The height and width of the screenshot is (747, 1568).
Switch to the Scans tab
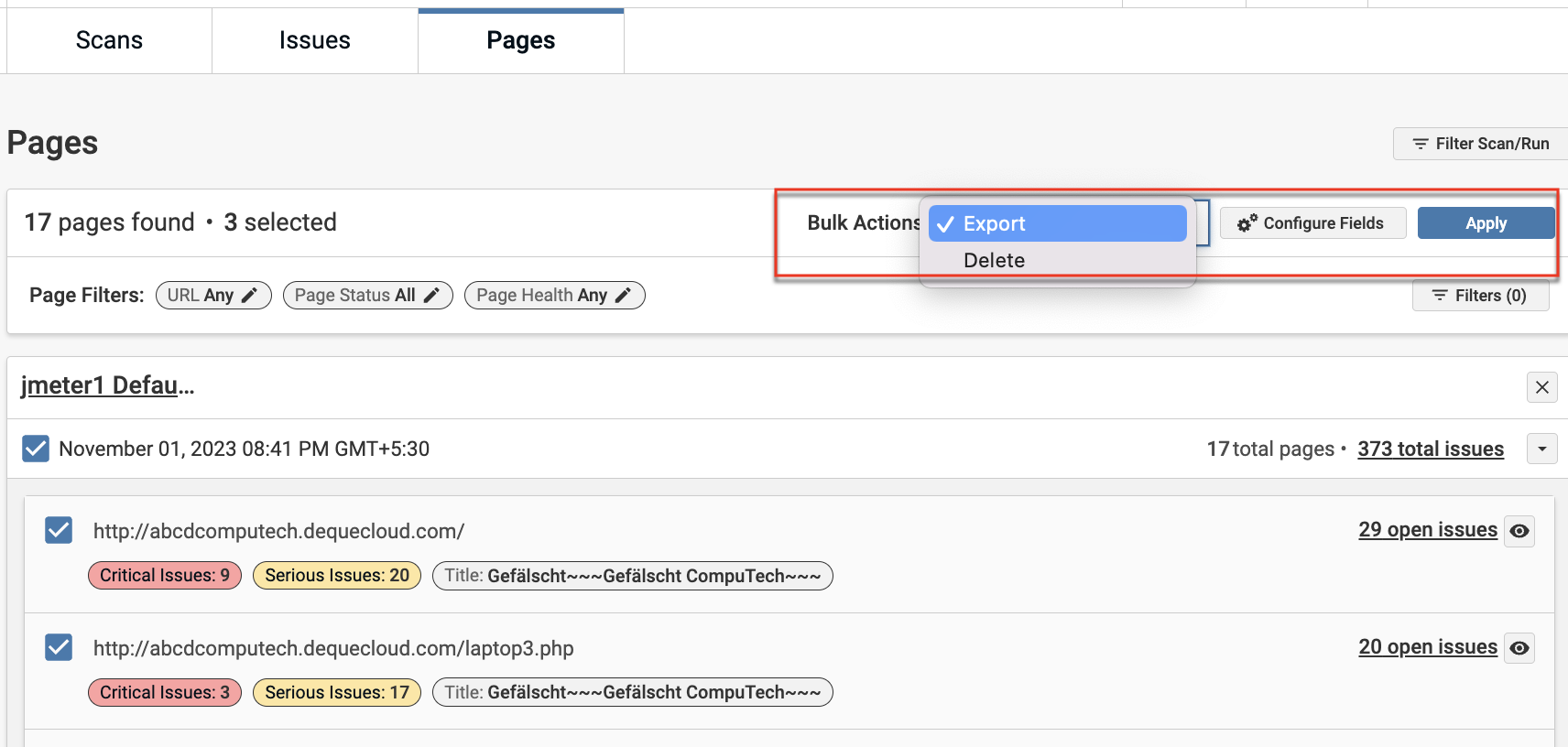click(109, 40)
